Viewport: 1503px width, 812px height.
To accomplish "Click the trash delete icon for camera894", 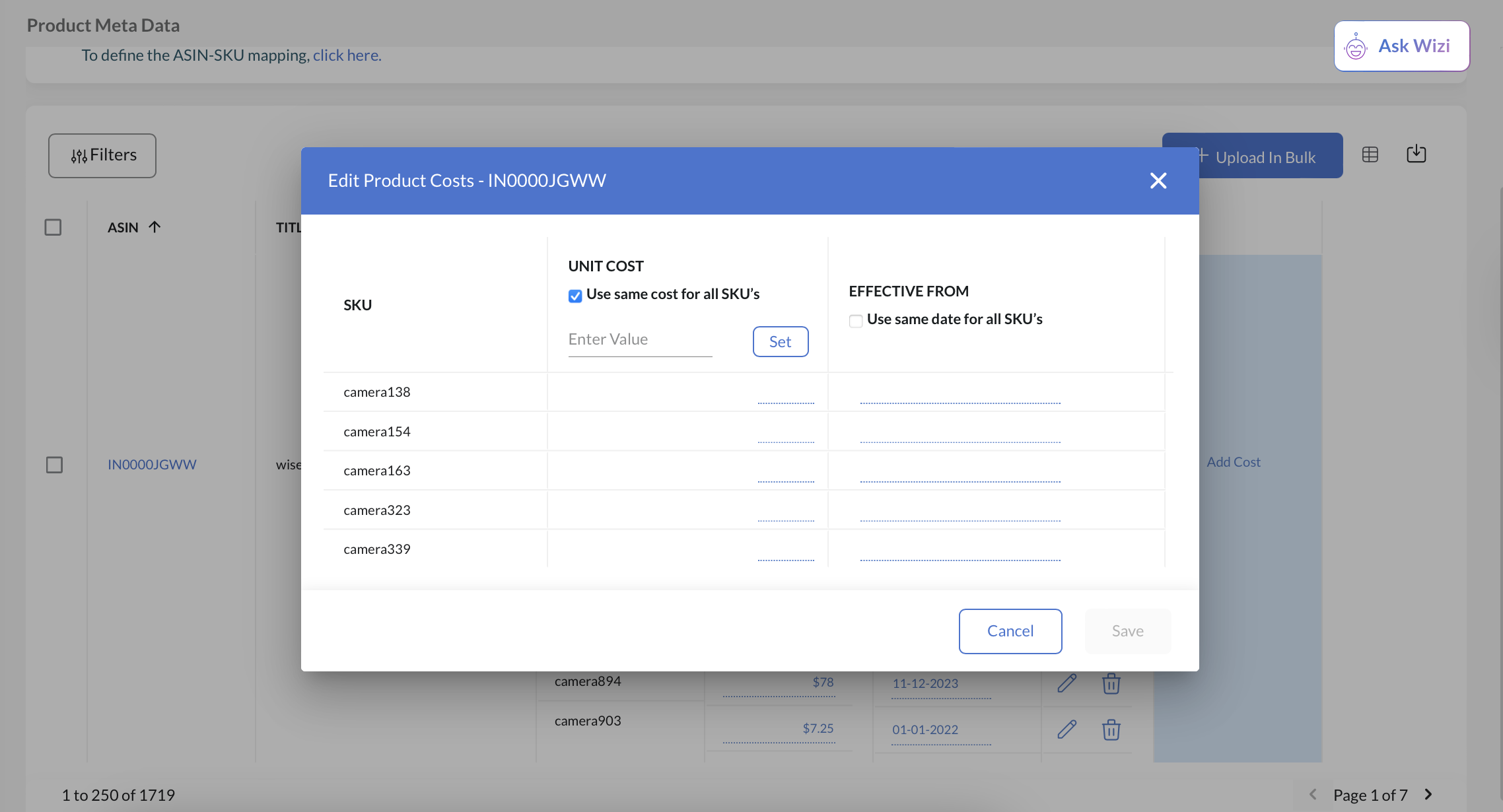I will pos(1111,683).
